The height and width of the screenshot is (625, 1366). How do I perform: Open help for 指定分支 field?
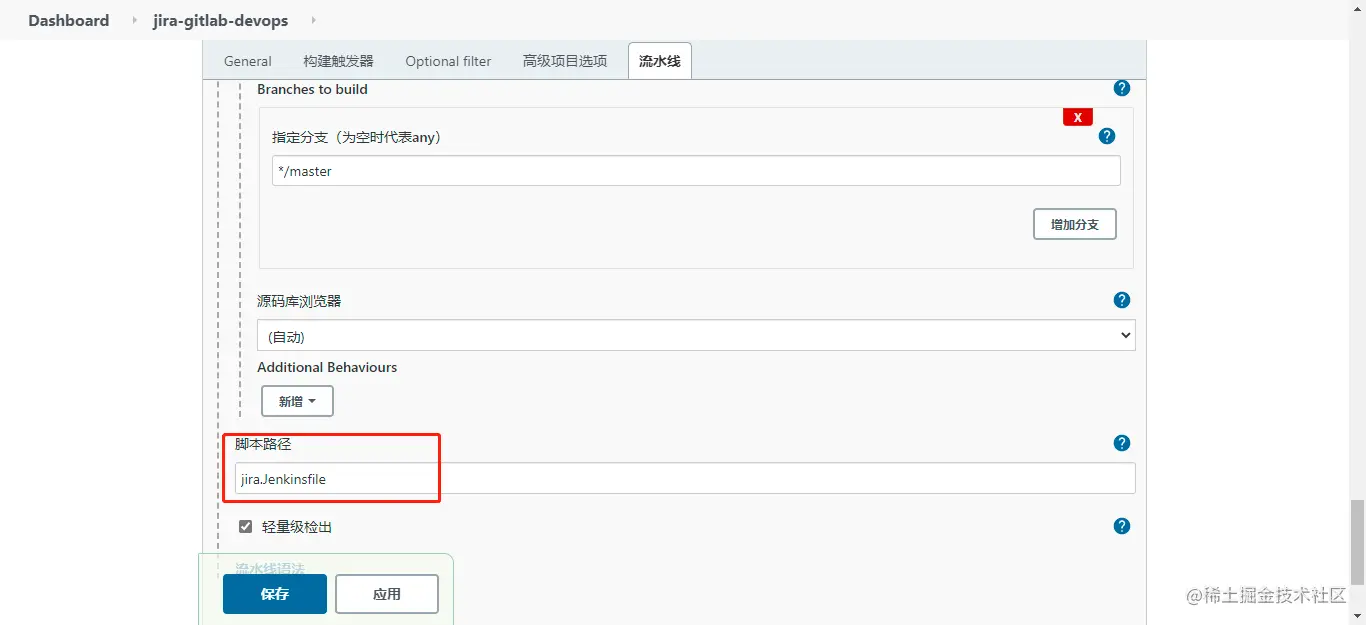coord(1107,136)
